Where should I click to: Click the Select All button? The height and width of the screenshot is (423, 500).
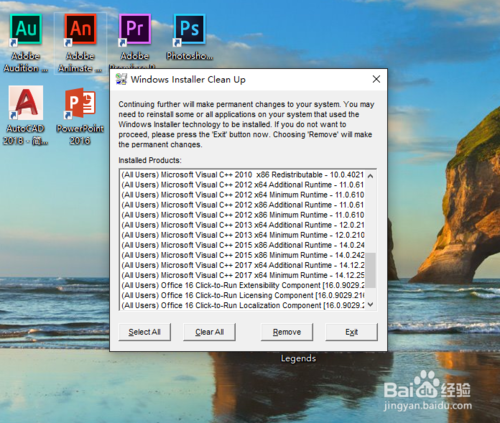click(145, 332)
